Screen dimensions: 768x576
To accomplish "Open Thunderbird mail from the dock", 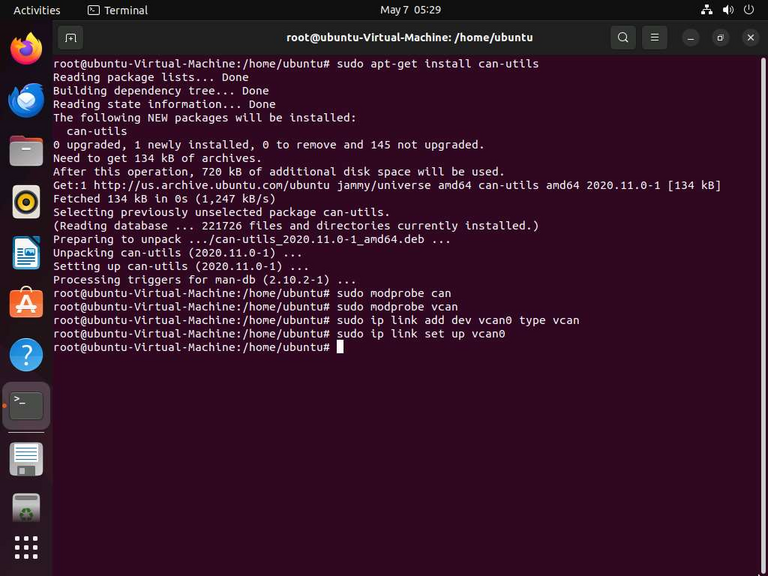I will (26, 100).
